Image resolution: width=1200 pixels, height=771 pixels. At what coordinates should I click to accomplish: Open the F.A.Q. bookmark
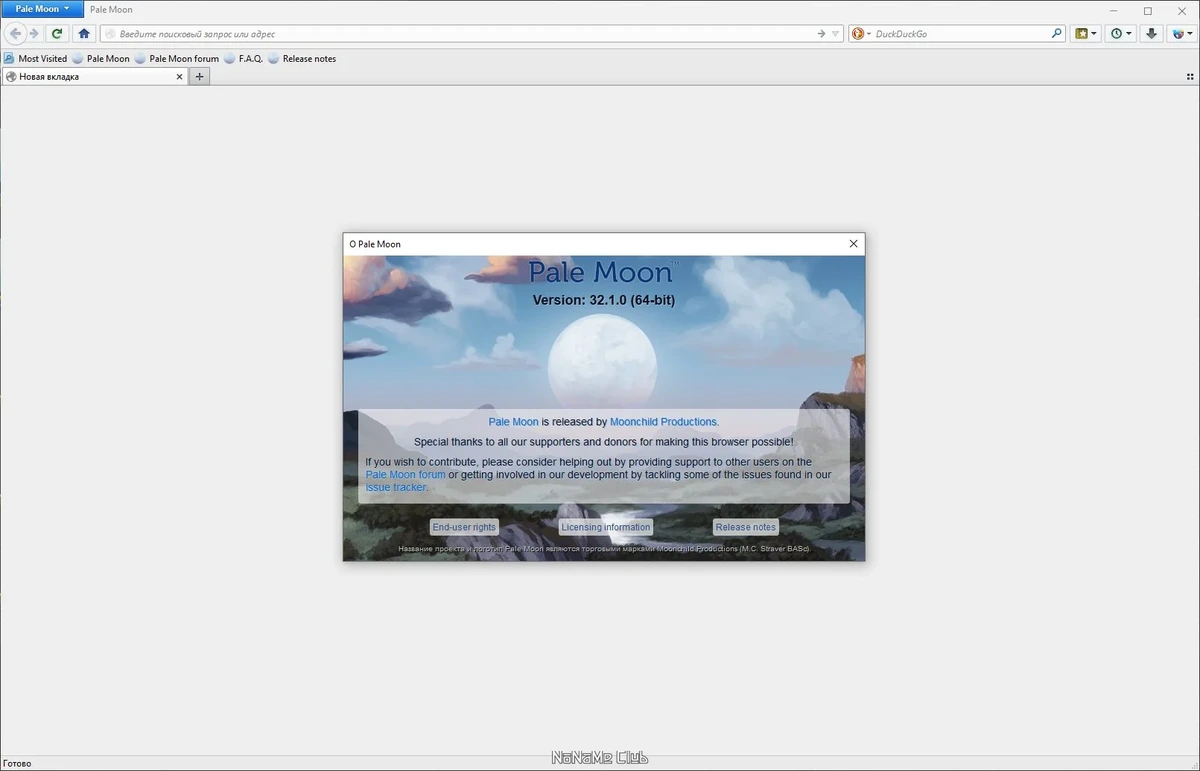pos(244,59)
